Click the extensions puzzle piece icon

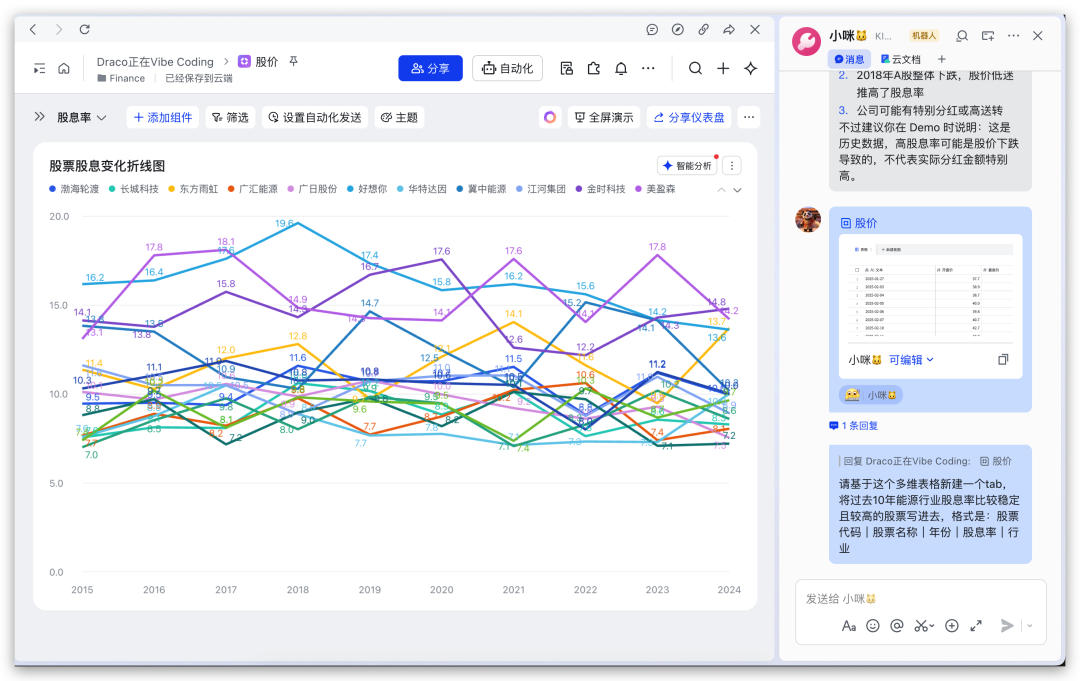coord(594,69)
